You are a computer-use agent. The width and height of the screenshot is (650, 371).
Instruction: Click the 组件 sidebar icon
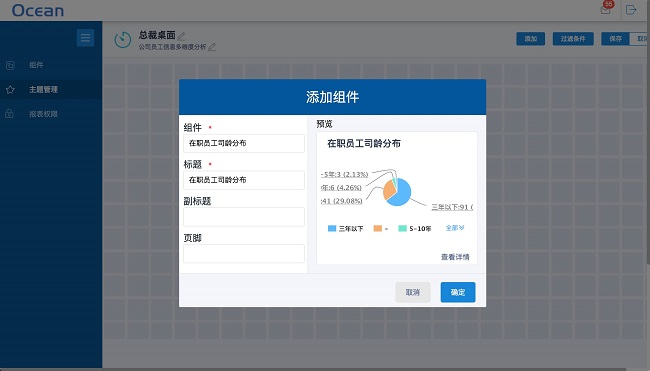pyautogui.click(x=10, y=65)
